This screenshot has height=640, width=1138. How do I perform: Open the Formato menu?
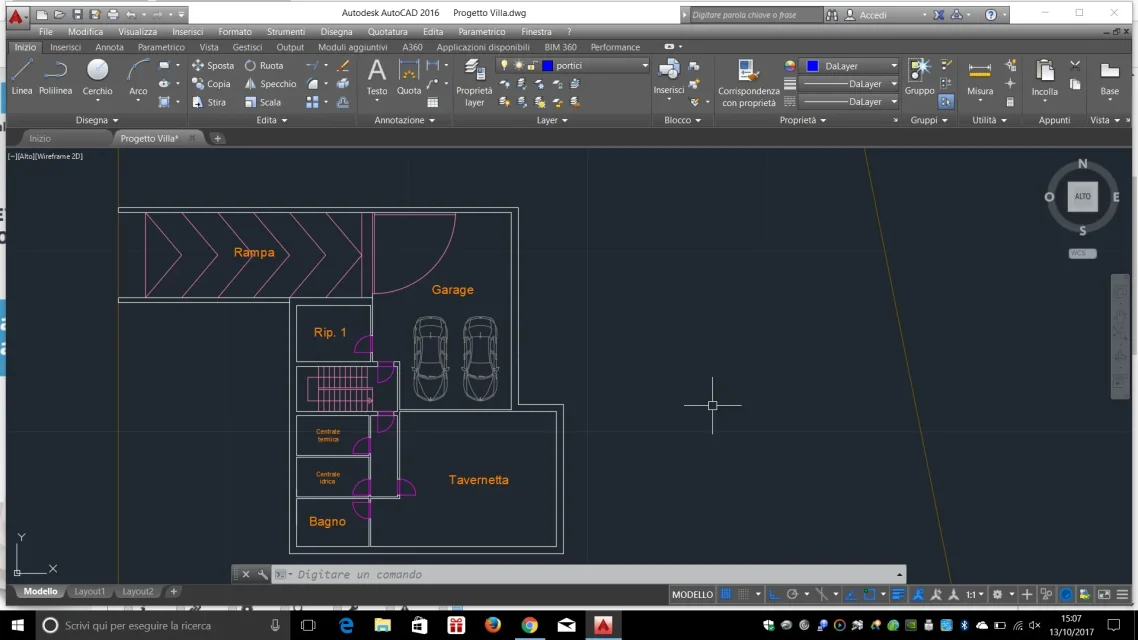[x=235, y=32]
